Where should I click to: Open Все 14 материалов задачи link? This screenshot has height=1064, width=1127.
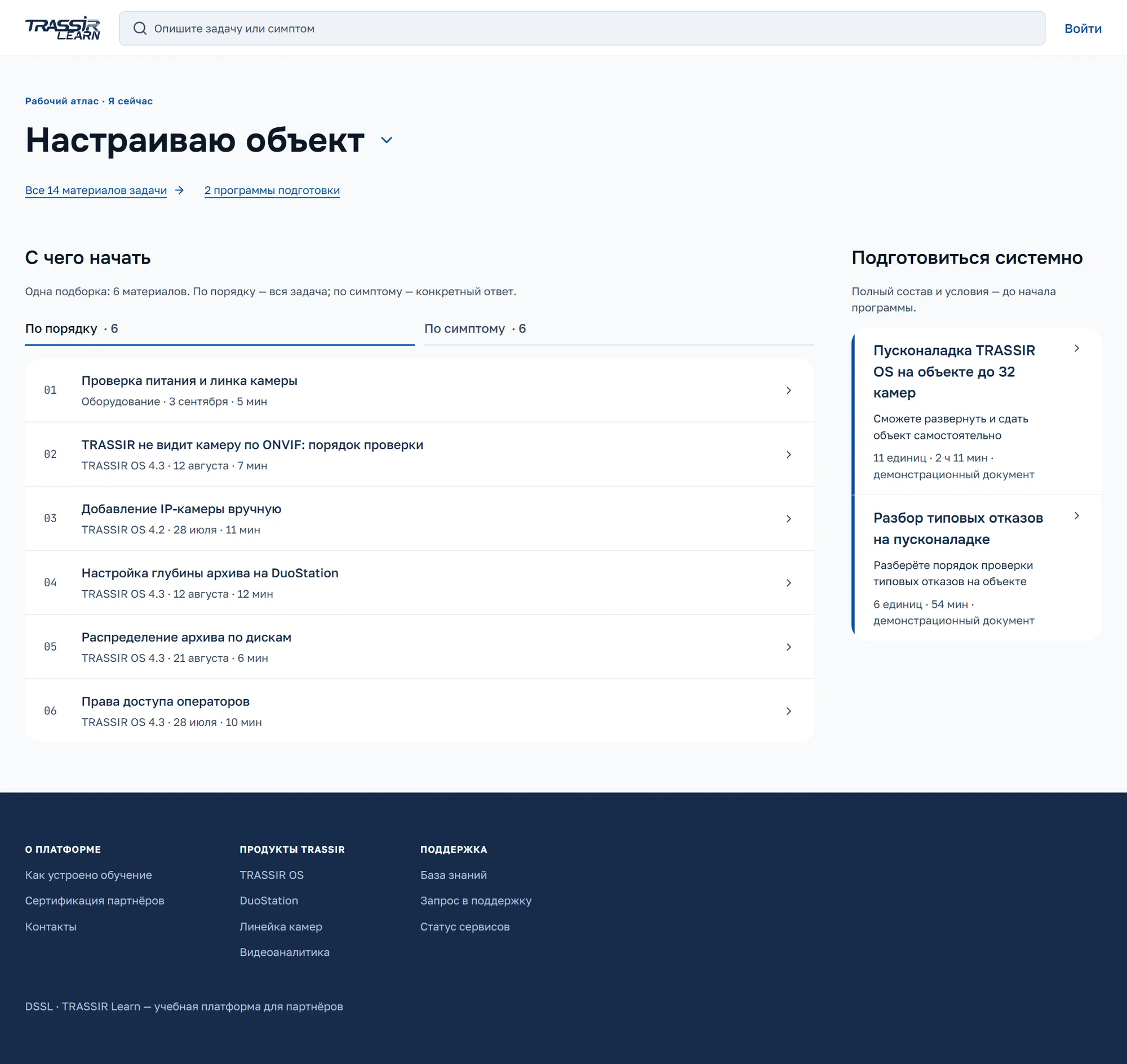pyautogui.click(x=96, y=190)
